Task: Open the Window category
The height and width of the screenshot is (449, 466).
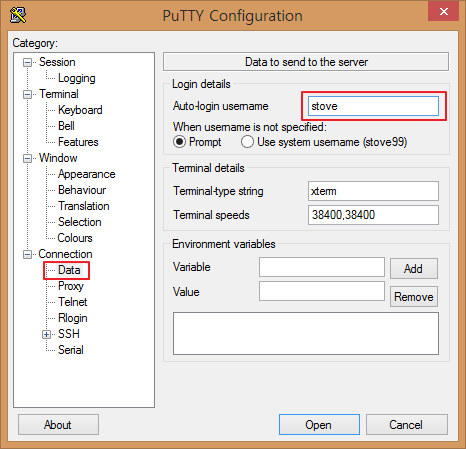Action: pyautogui.click(x=58, y=158)
